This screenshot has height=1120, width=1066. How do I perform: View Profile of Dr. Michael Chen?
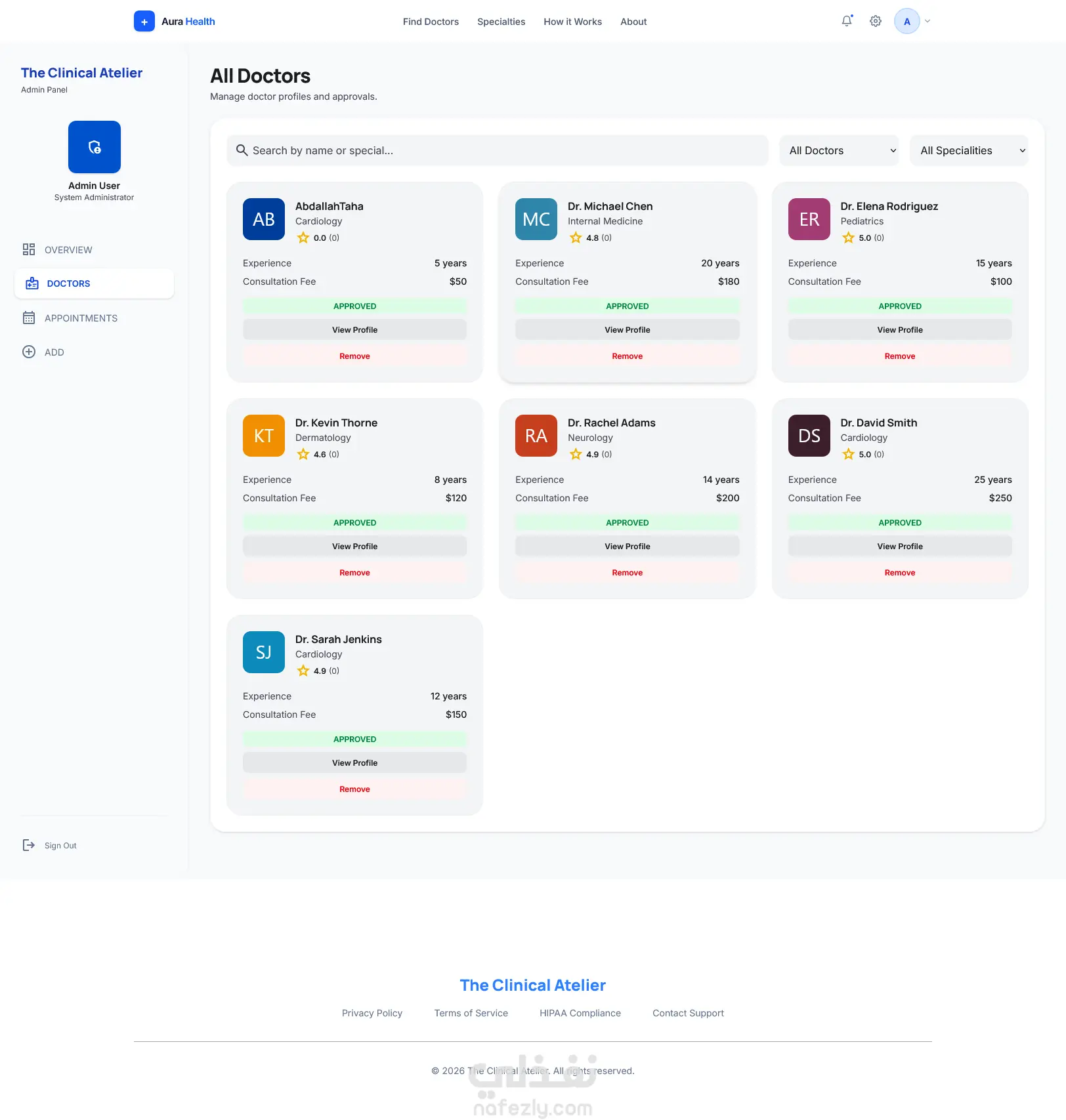coord(627,329)
